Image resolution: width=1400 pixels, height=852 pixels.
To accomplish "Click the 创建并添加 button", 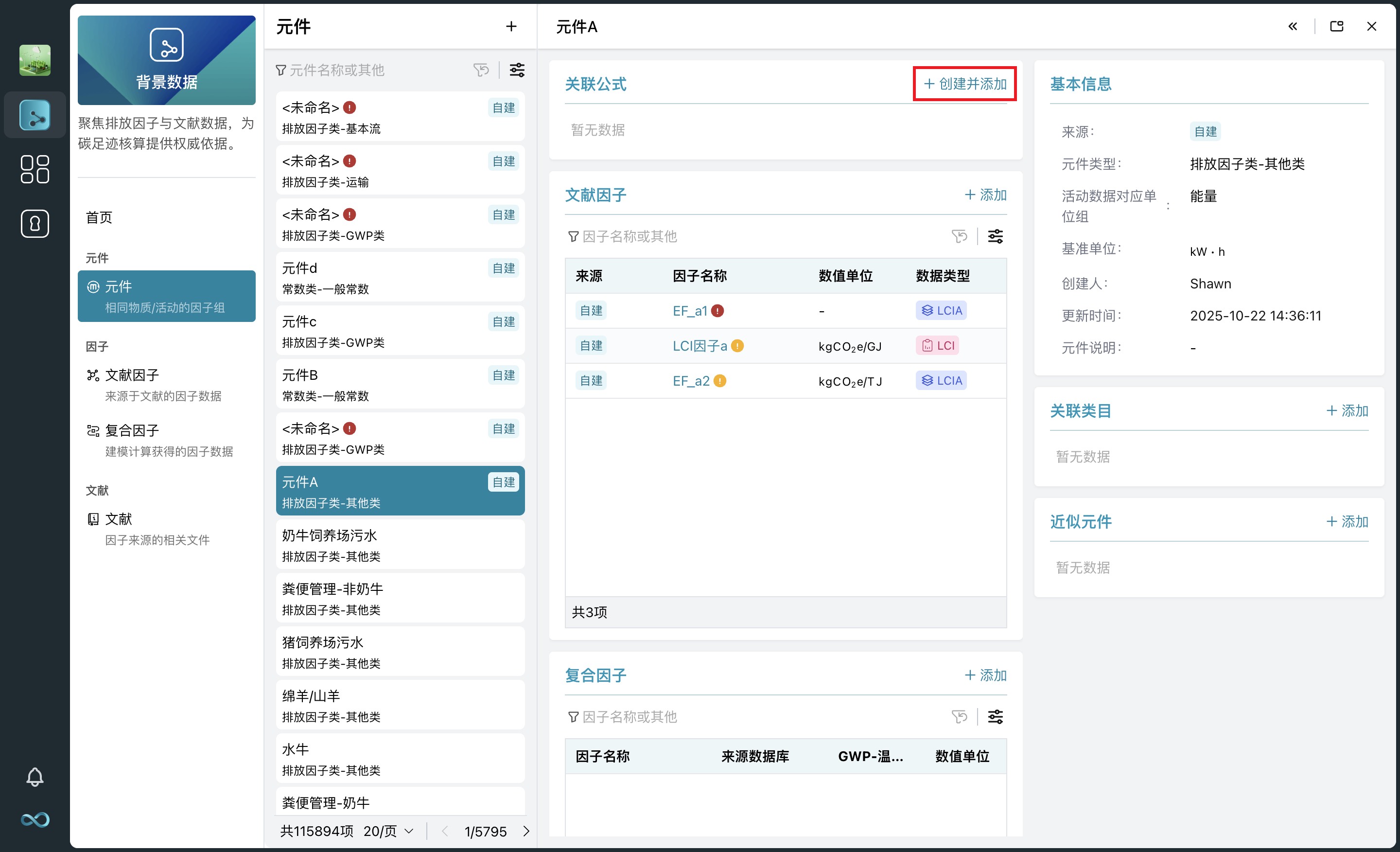I will [x=964, y=84].
